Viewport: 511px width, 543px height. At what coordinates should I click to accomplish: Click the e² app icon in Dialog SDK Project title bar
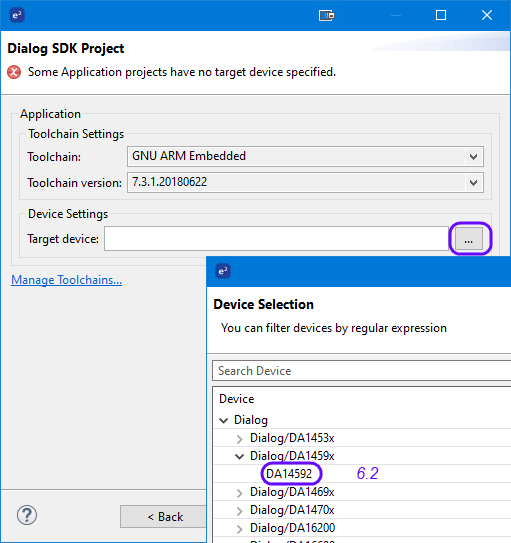[x=17, y=15]
